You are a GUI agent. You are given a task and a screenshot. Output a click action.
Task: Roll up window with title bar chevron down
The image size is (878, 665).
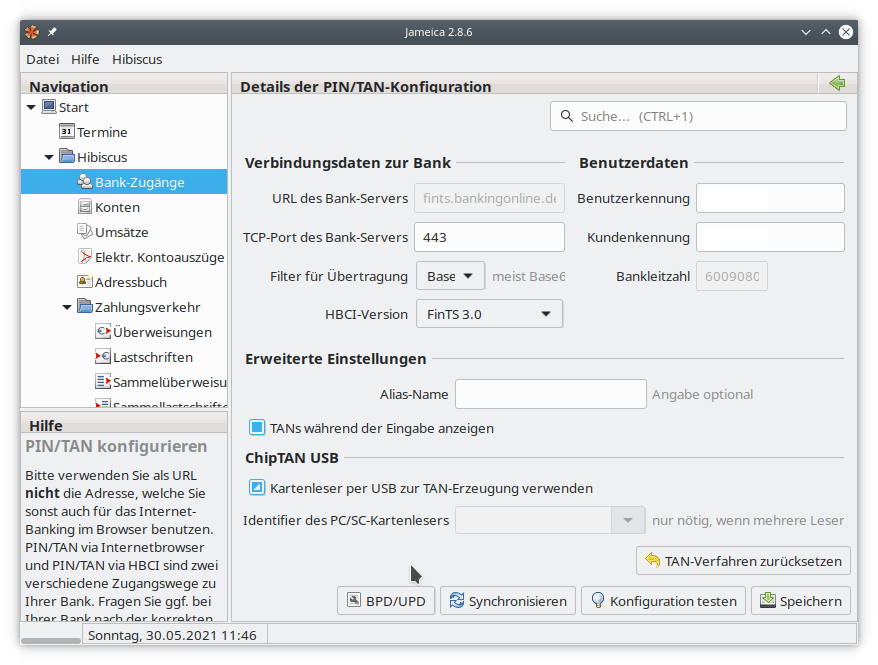pos(806,32)
